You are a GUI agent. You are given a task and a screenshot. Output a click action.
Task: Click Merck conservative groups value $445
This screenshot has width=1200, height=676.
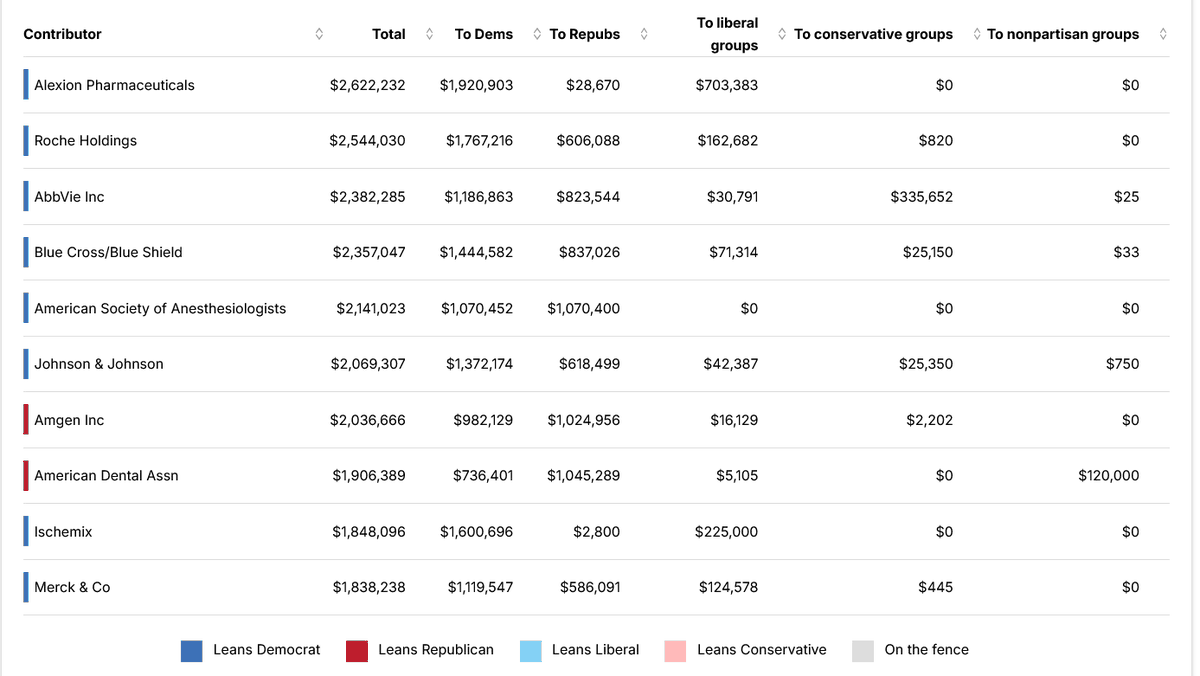point(935,588)
